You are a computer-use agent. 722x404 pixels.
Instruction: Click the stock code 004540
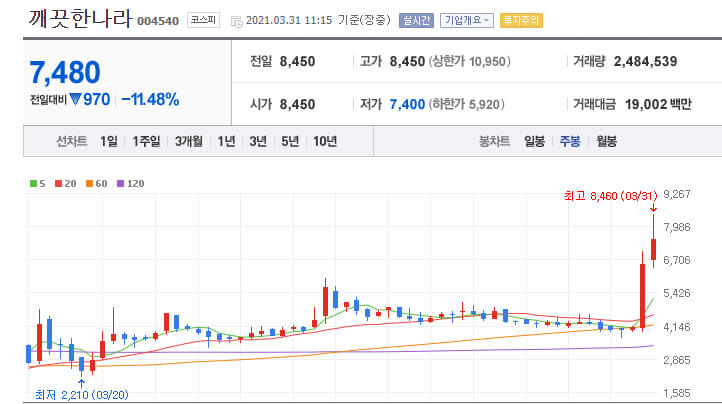coord(158,21)
